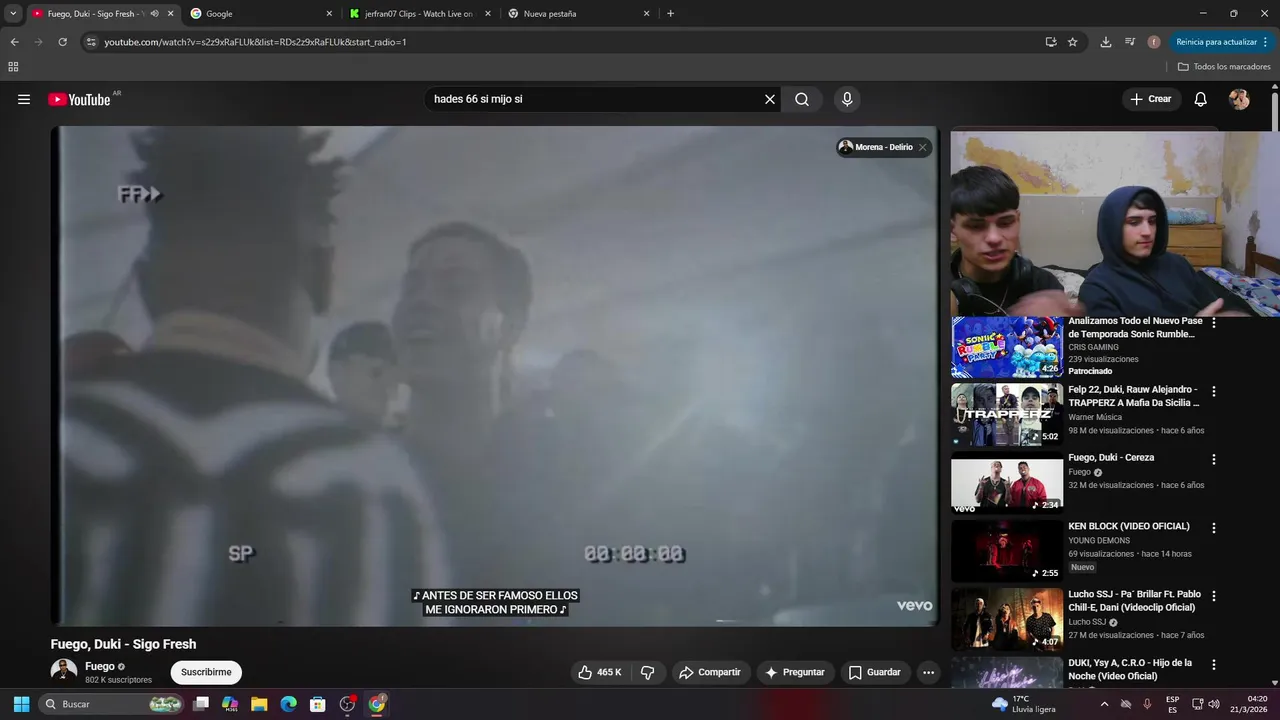1280x720 pixels.
Task: Open the Fuego channel name link
Action: pyautogui.click(x=100, y=666)
